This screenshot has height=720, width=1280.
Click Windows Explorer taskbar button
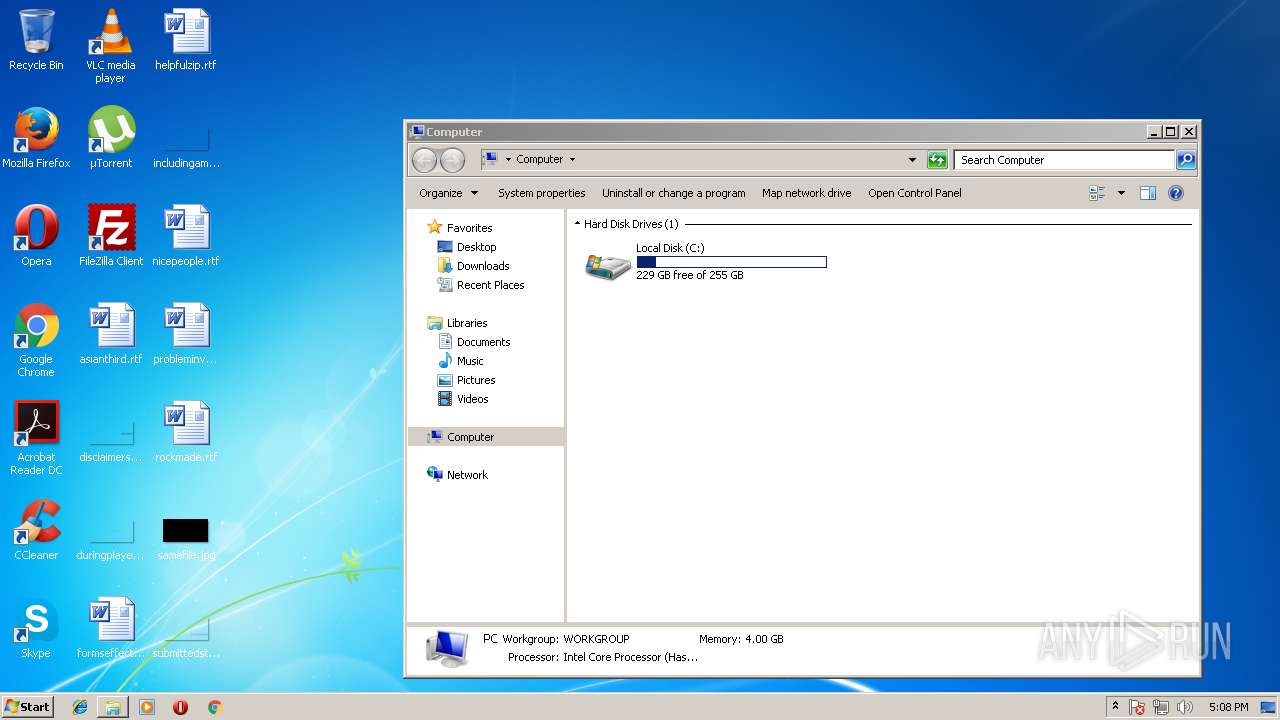click(x=113, y=707)
